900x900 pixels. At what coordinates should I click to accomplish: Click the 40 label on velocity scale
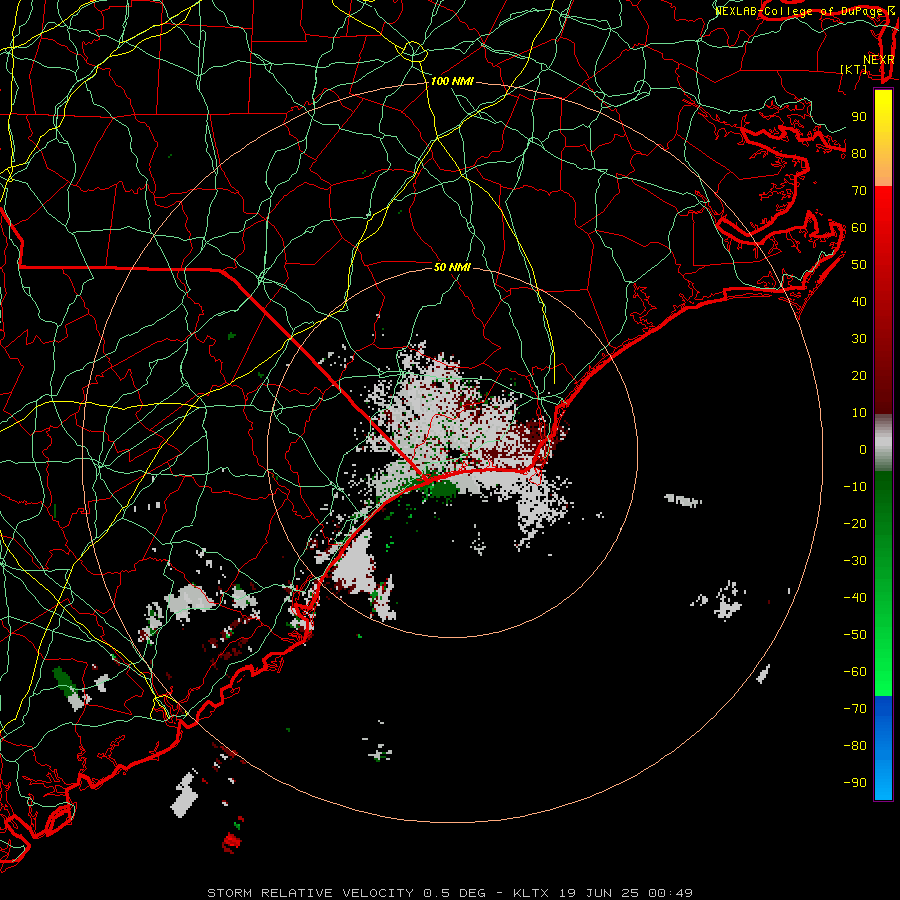[x=859, y=301]
